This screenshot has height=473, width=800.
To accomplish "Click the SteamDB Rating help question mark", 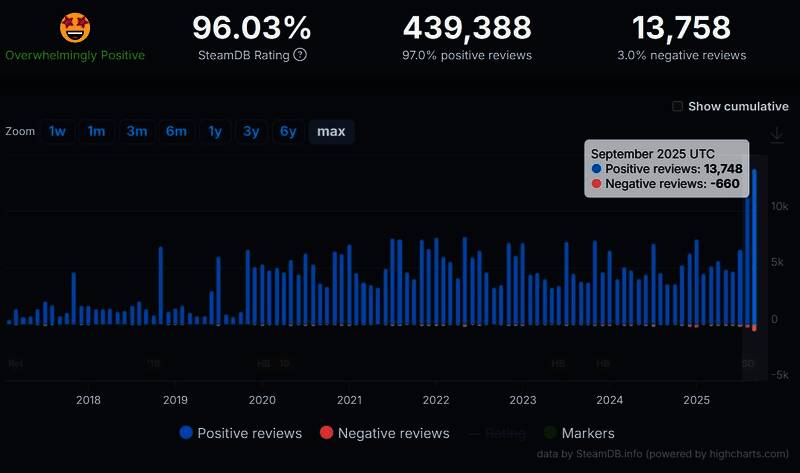I will 300,55.
